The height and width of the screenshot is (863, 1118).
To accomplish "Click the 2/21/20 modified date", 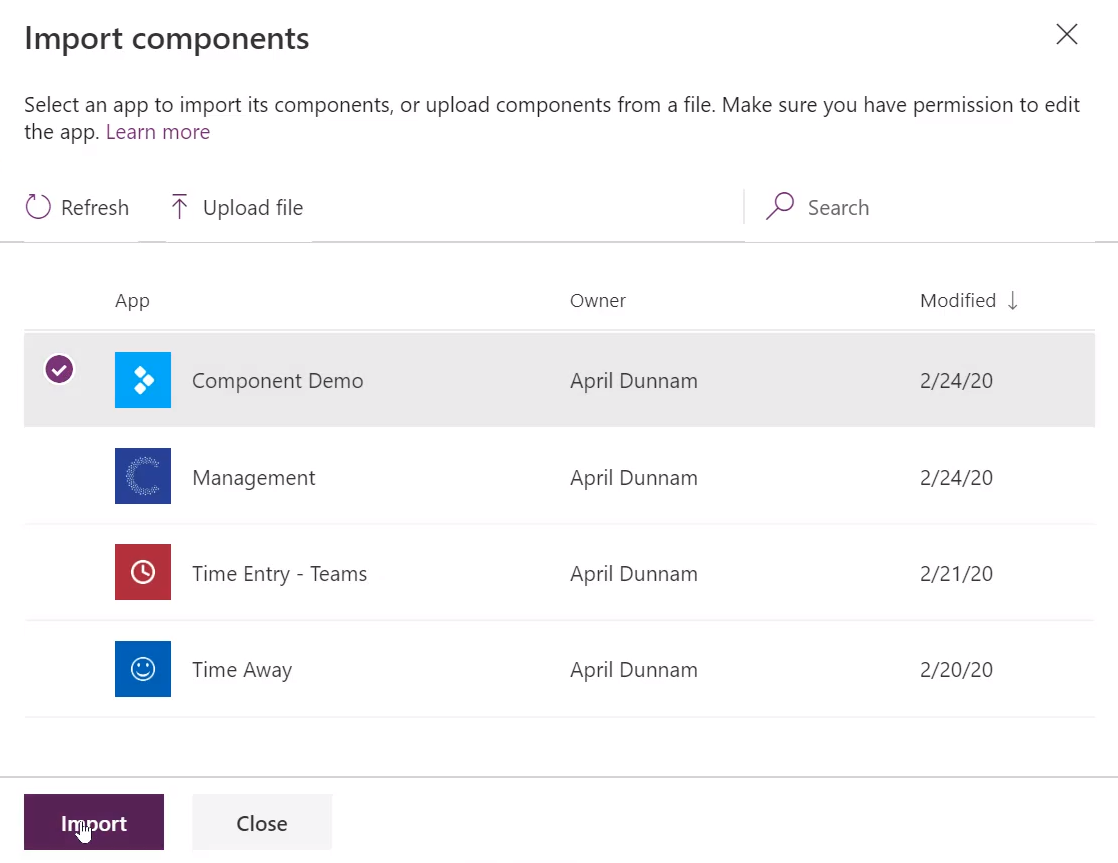I will click(956, 573).
